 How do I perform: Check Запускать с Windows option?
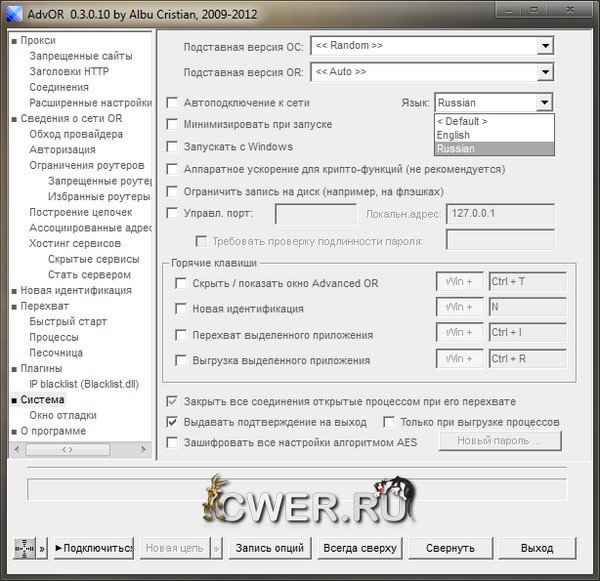pyautogui.click(x=172, y=147)
